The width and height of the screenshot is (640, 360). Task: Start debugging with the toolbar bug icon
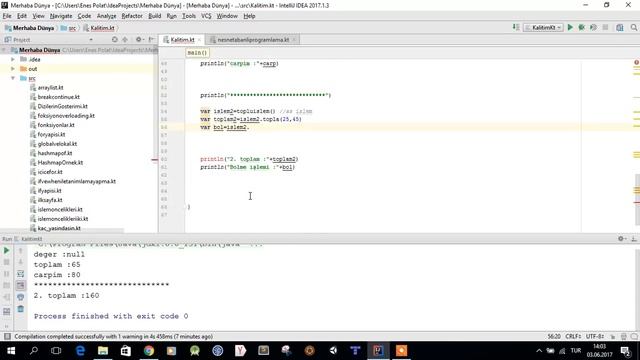coord(582,27)
